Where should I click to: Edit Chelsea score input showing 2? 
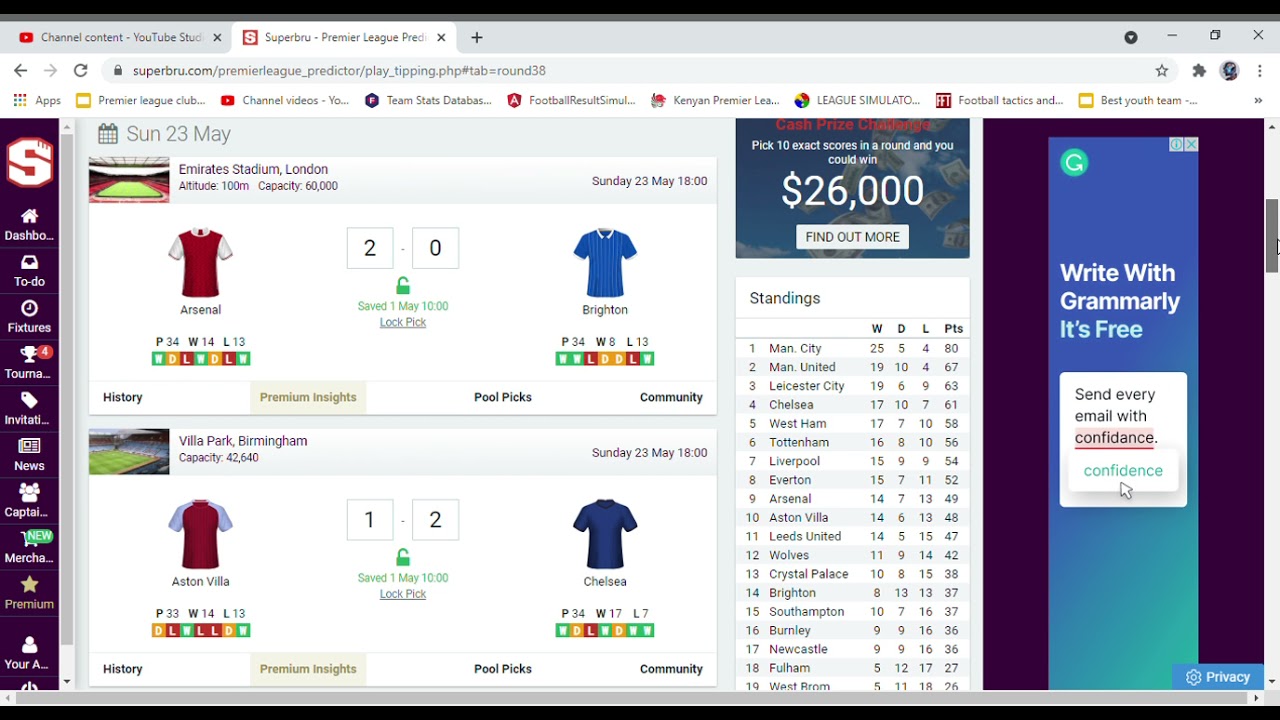tap(435, 520)
